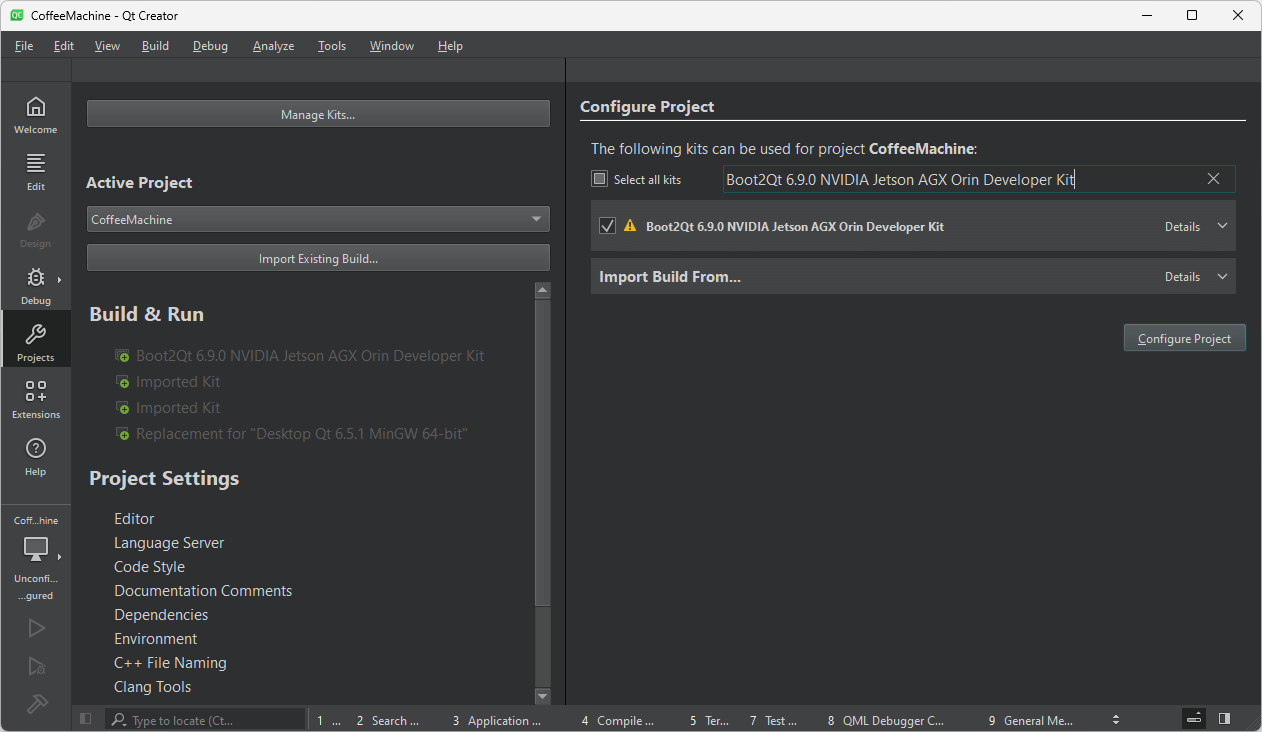Image resolution: width=1262 pixels, height=732 pixels.
Task: Toggle the right sidebar visibility
Action: pos(1224,719)
